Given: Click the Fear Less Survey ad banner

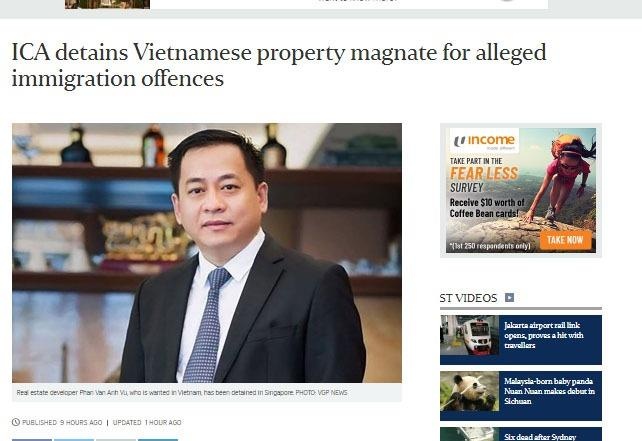Looking at the screenshot, I should [x=521, y=190].
